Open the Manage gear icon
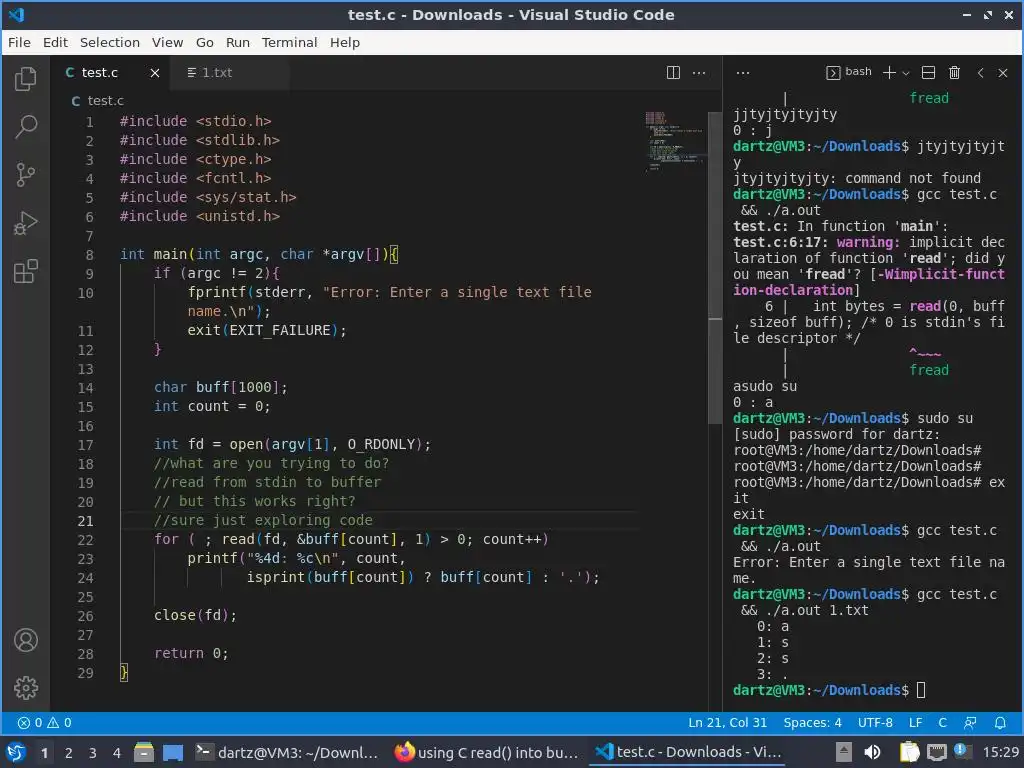1024x768 pixels. click(x=25, y=688)
